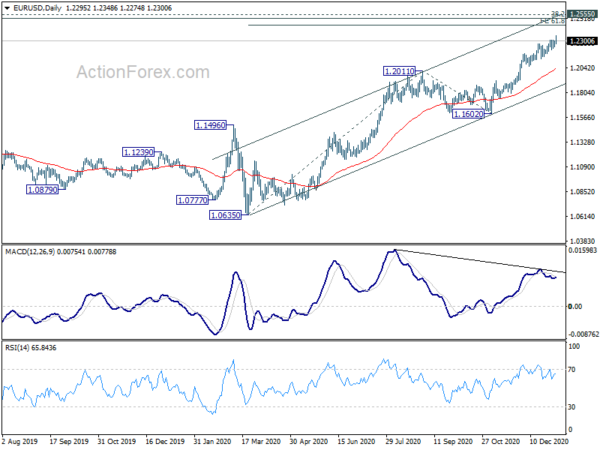This screenshot has width=600, height=450.
Task: Click the 1.06350 low price label
Action: point(226,215)
